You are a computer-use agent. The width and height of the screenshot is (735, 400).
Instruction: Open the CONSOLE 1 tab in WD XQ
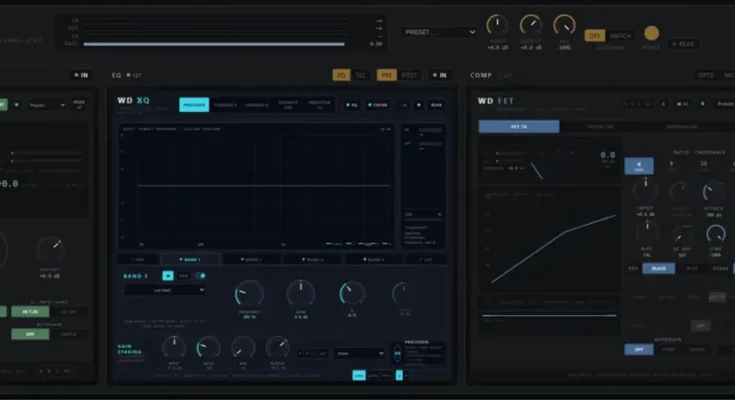(225, 105)
